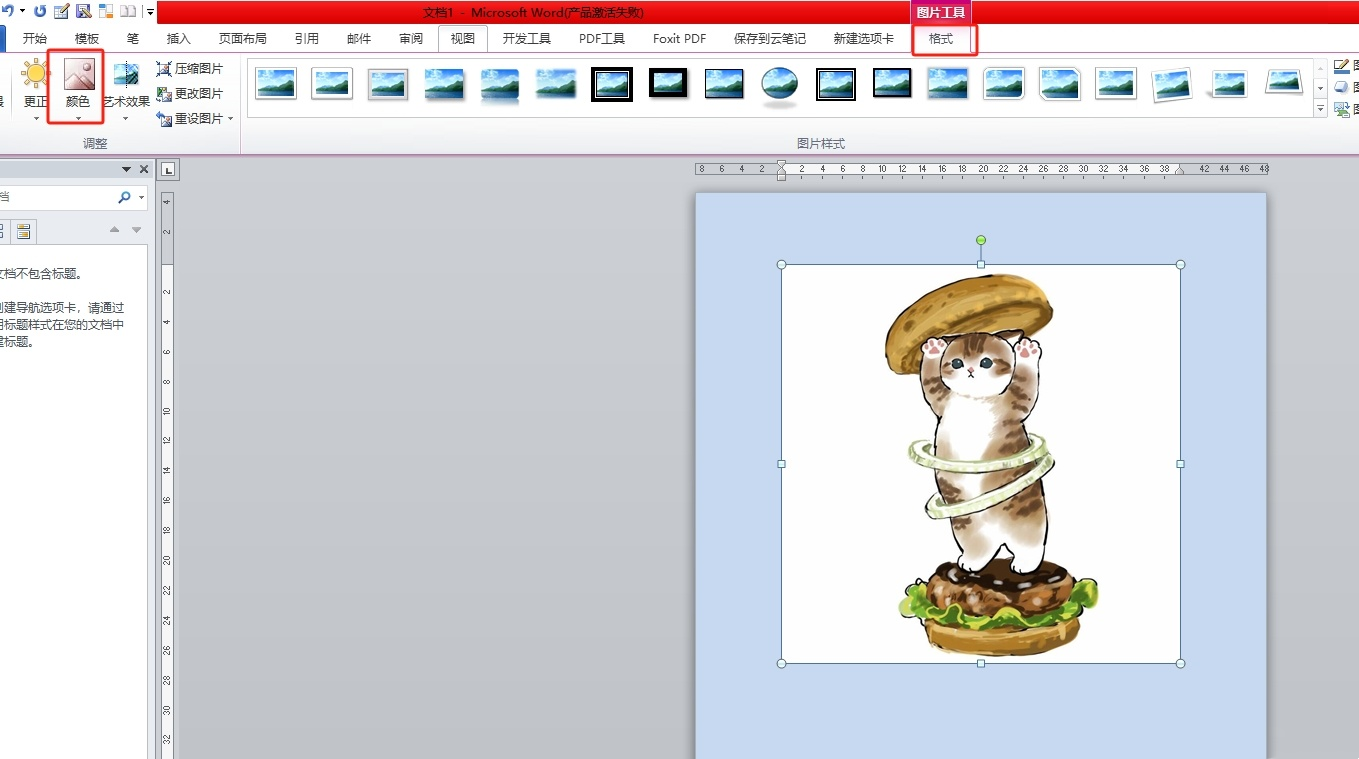Click the picture border pencil icon
The height and width of the screenshot is (759, 1359).
1342,67
